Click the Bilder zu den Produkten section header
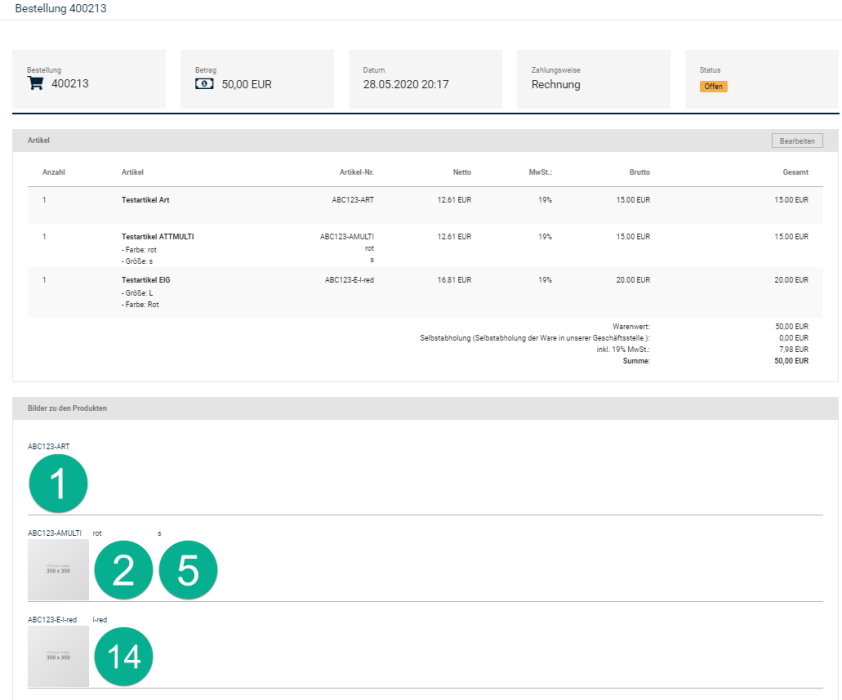 click(x=68, y=409)
